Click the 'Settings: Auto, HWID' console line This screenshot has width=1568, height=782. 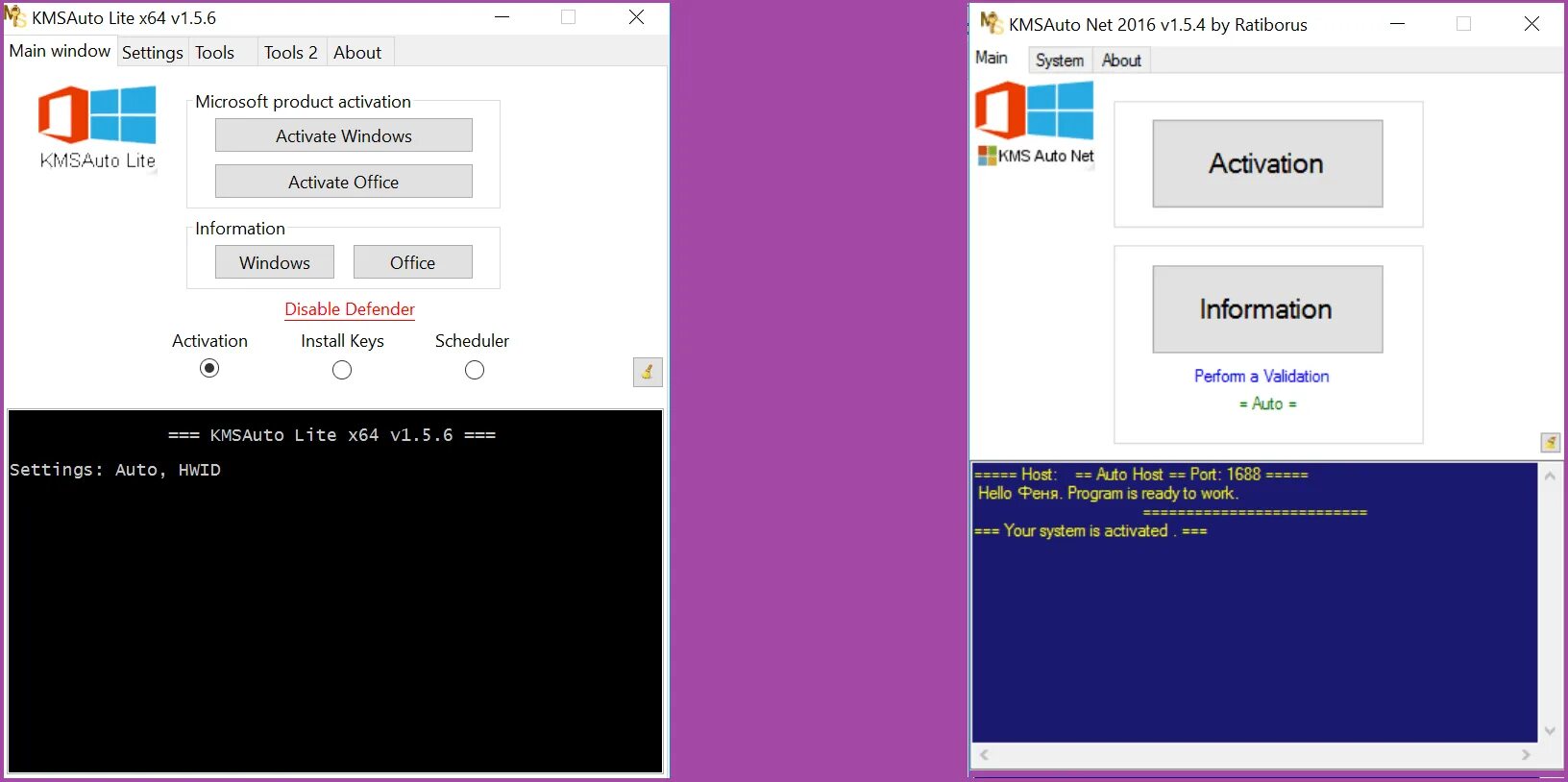[x=115, y=470]
